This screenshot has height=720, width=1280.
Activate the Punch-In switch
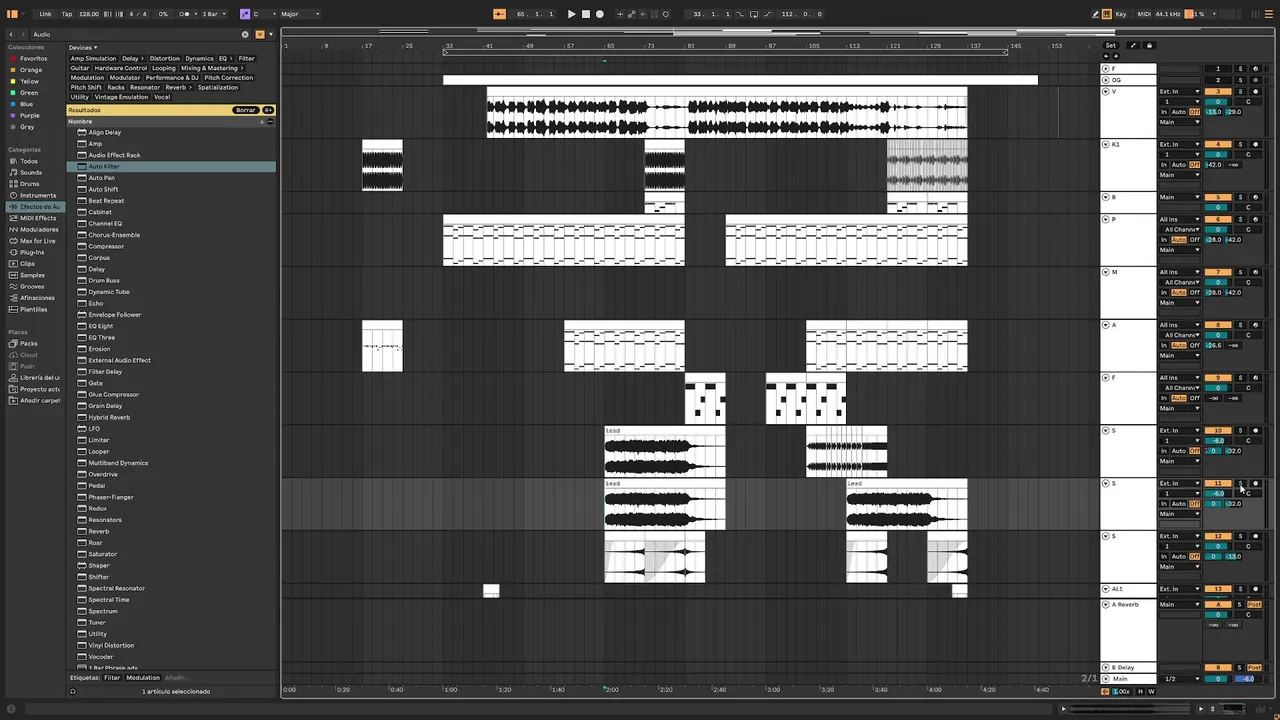click(x=740, y=14)
